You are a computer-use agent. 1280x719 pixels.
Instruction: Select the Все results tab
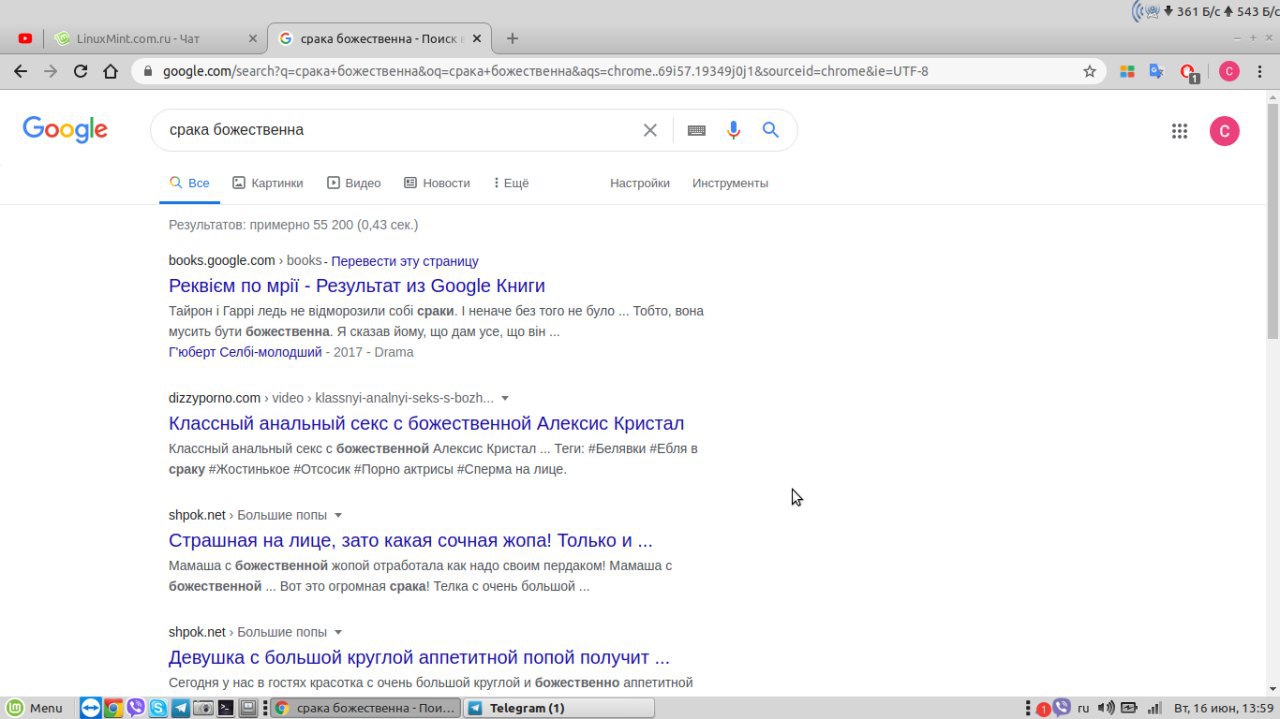point(189,183)
